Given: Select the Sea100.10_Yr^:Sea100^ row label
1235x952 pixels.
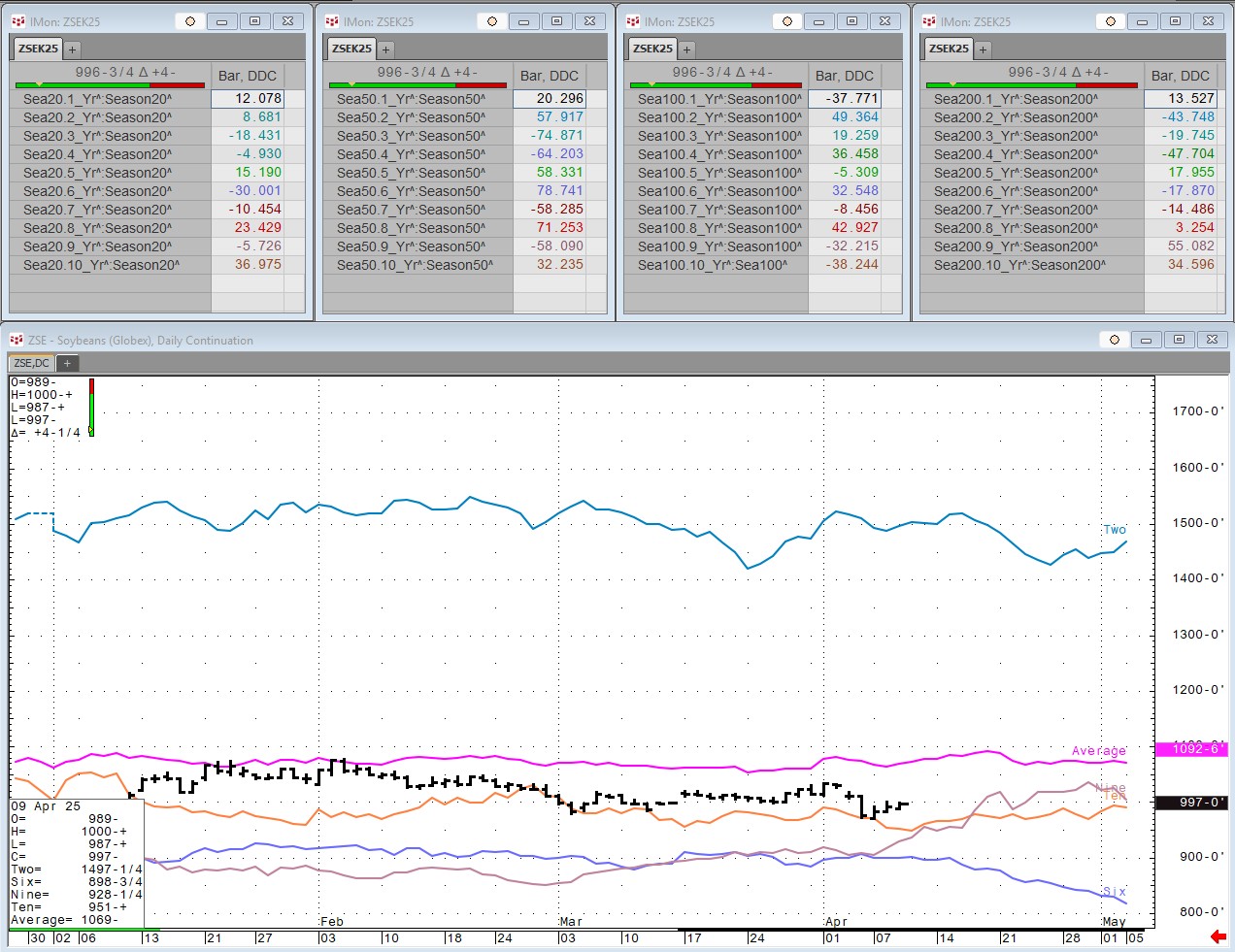Looking at the screenshot, I should pyautogui.click(x=713, y=265).
